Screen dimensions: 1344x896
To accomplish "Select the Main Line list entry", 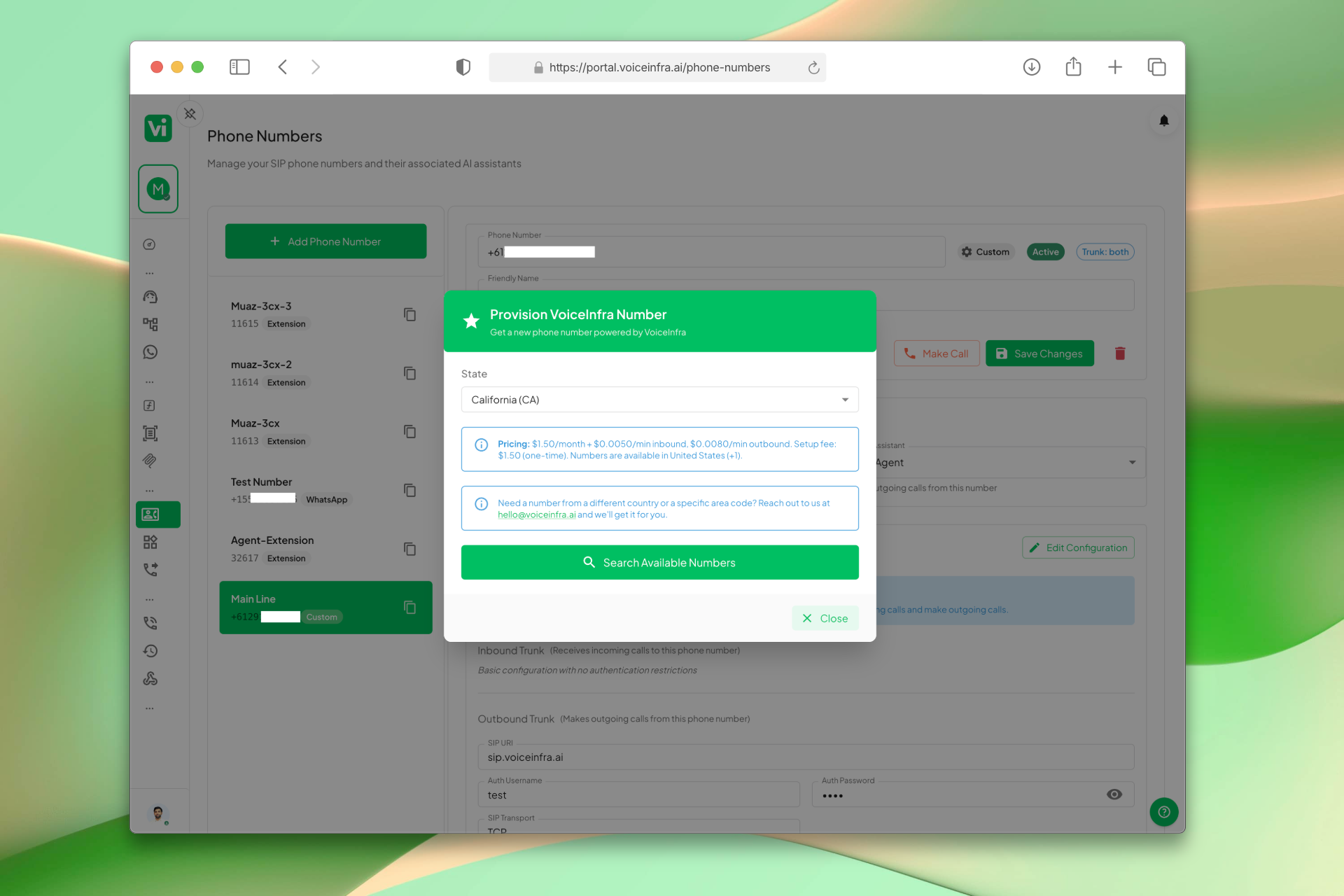I will click(325, 608).
